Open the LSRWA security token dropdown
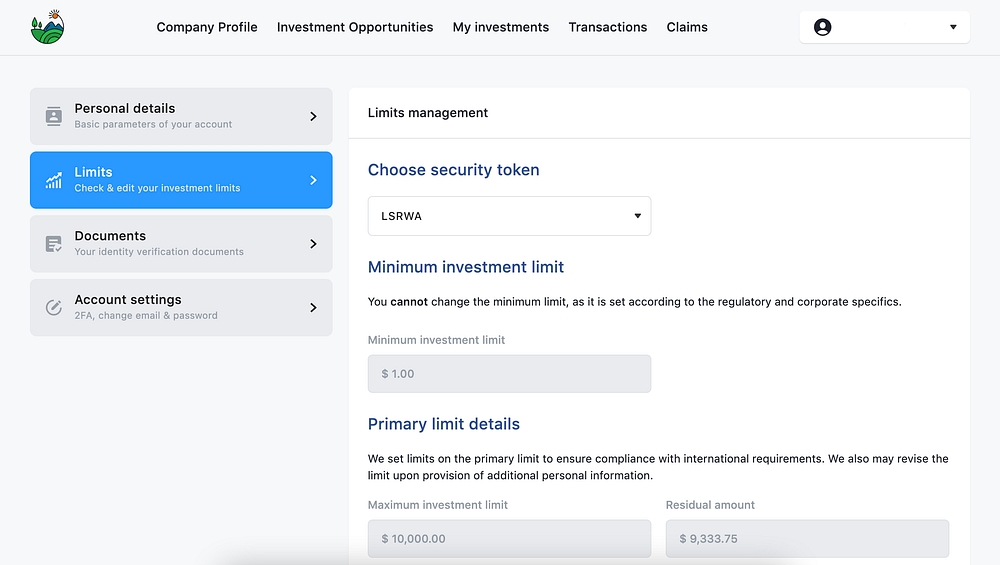The image size is (1000, 565). (x=509, y=216)
